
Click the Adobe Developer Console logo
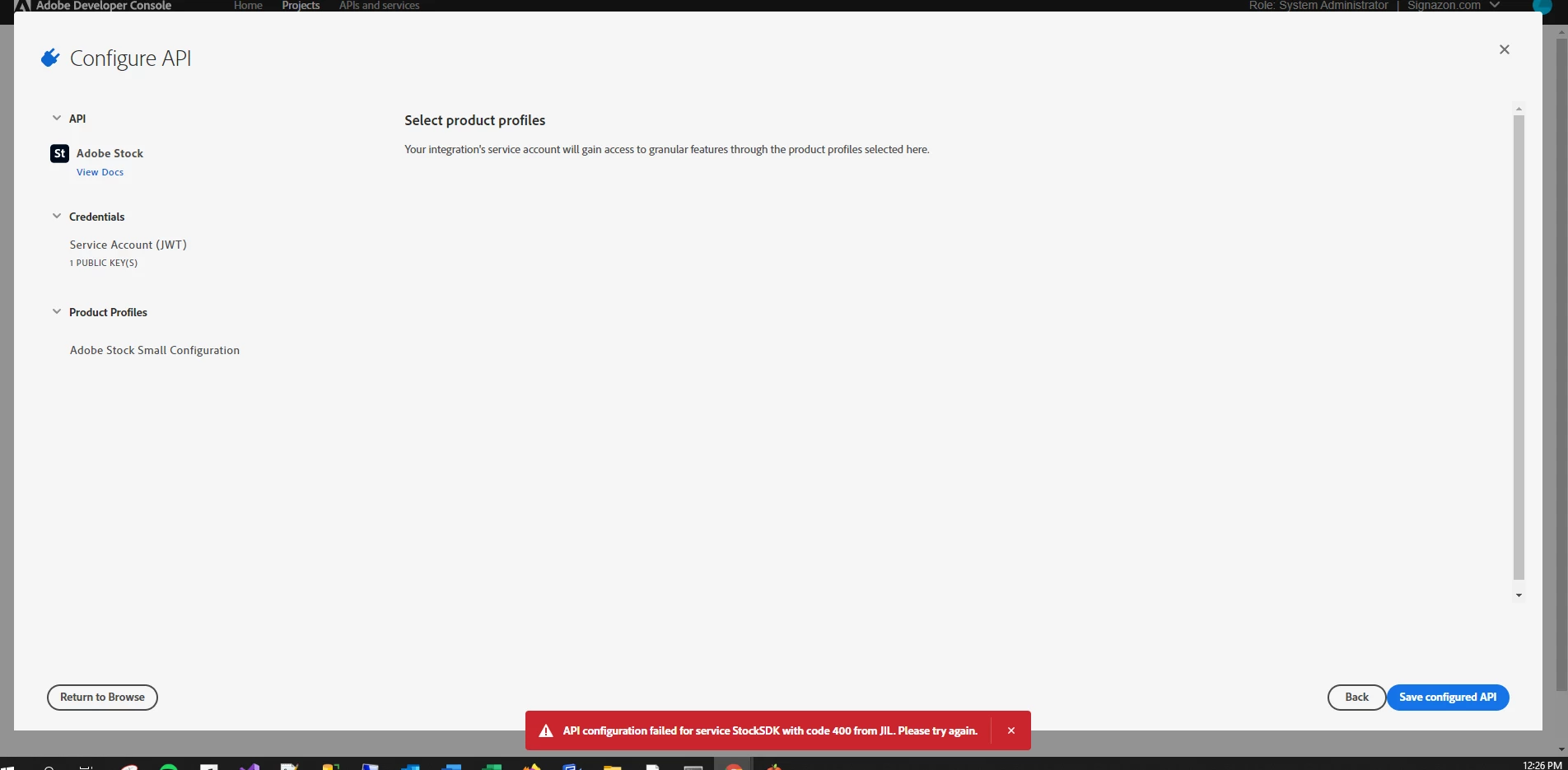[92, 6]
